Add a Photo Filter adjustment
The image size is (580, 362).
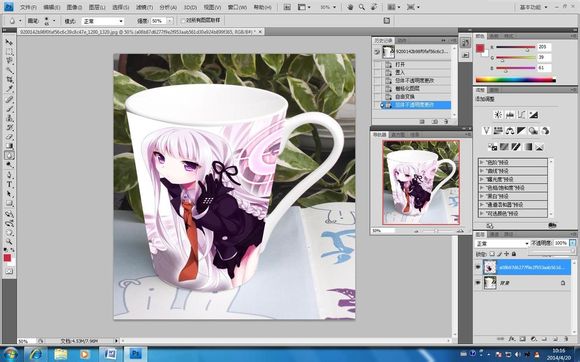coord(533,131)
